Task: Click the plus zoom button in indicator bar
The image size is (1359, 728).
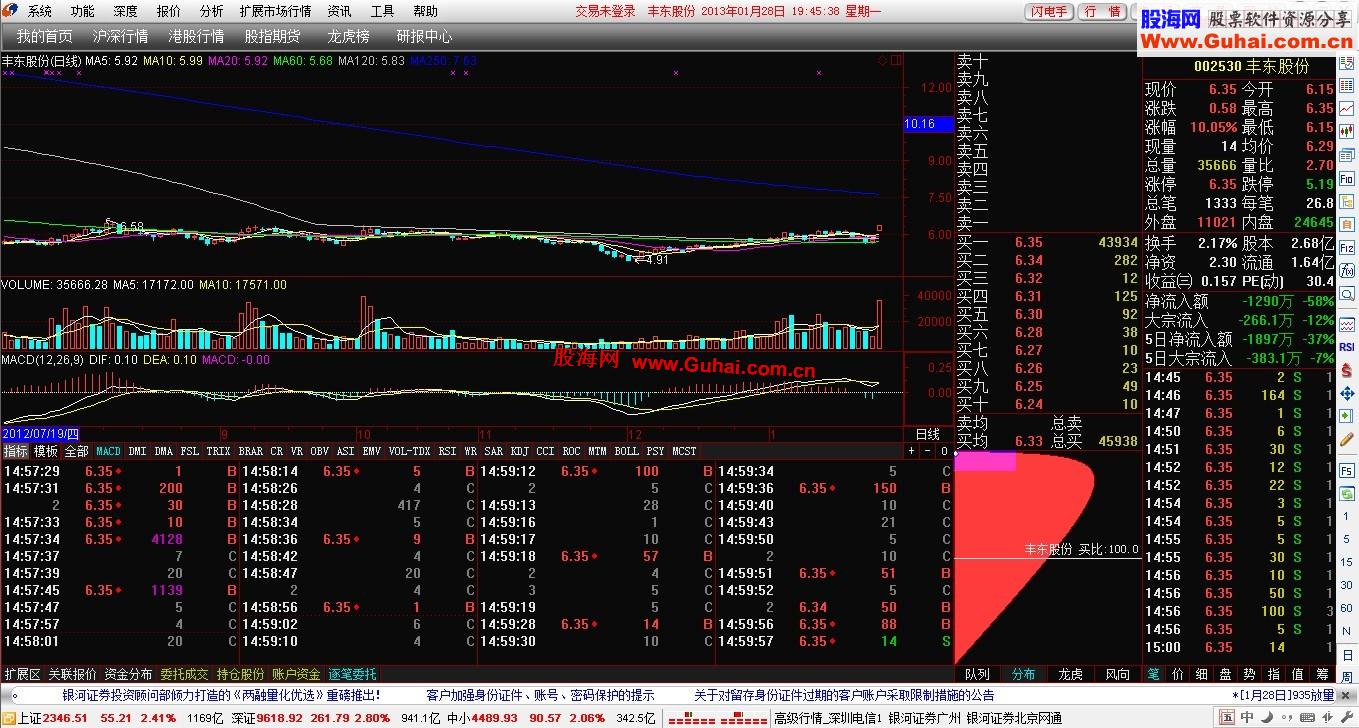Action: point(911,452)
